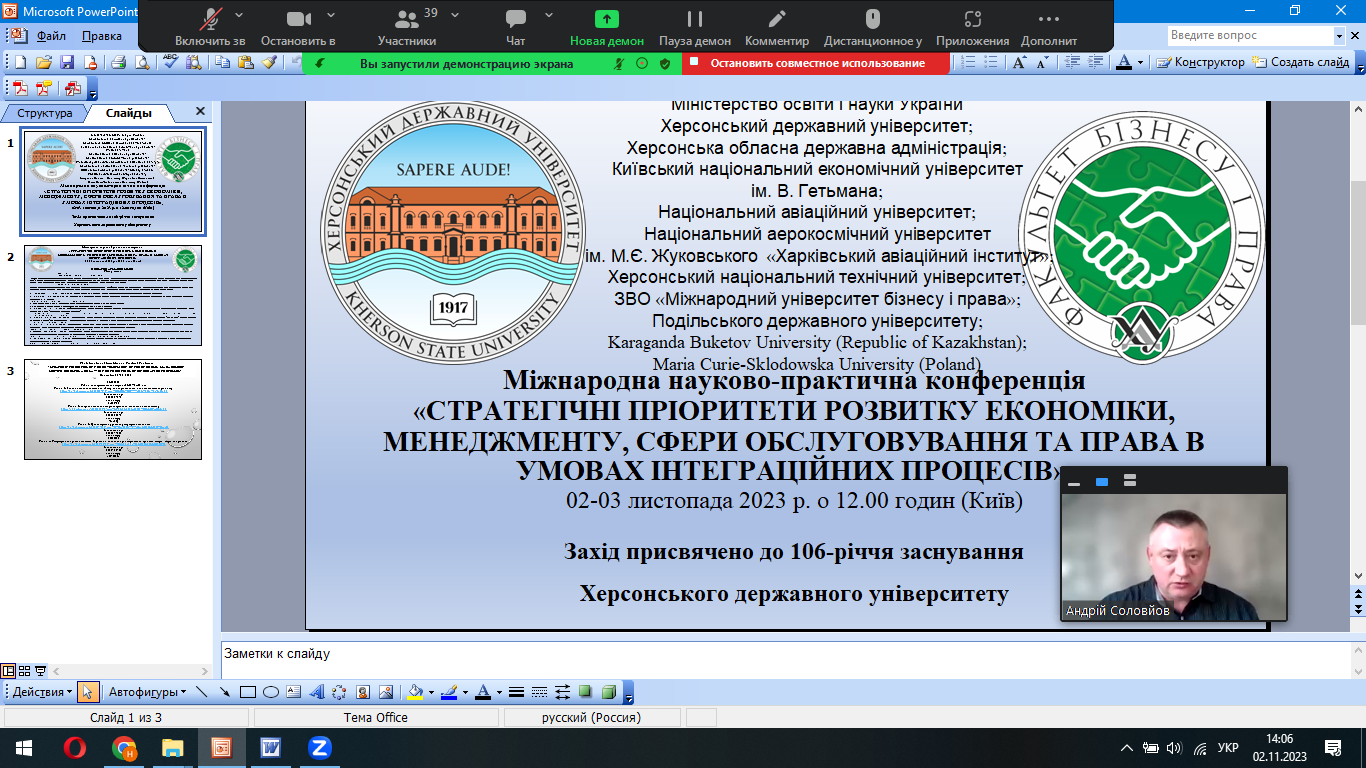Select the Line drawing tool
1366x768 pixels.
pyautogui.click(x=201, y=692)
